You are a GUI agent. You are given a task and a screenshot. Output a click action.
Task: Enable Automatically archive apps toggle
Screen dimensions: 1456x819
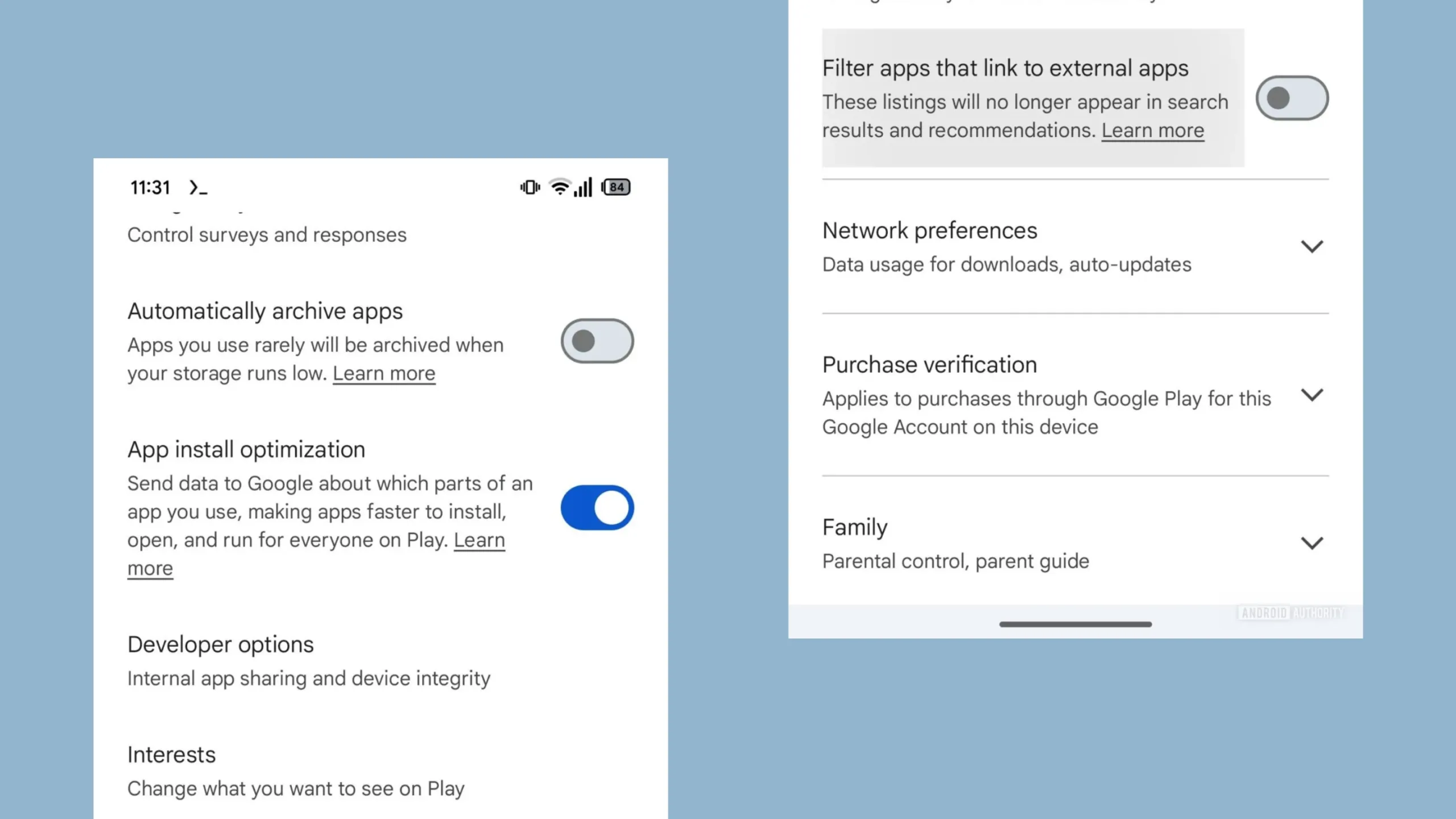597,341
